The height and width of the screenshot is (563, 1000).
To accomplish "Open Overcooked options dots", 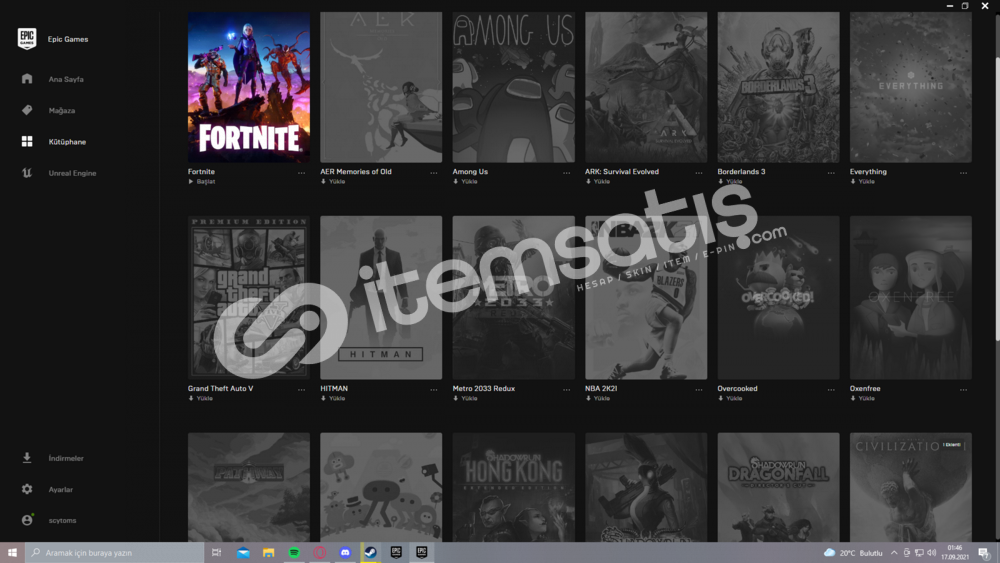I will pyautogui.click(x=831, y=390).
